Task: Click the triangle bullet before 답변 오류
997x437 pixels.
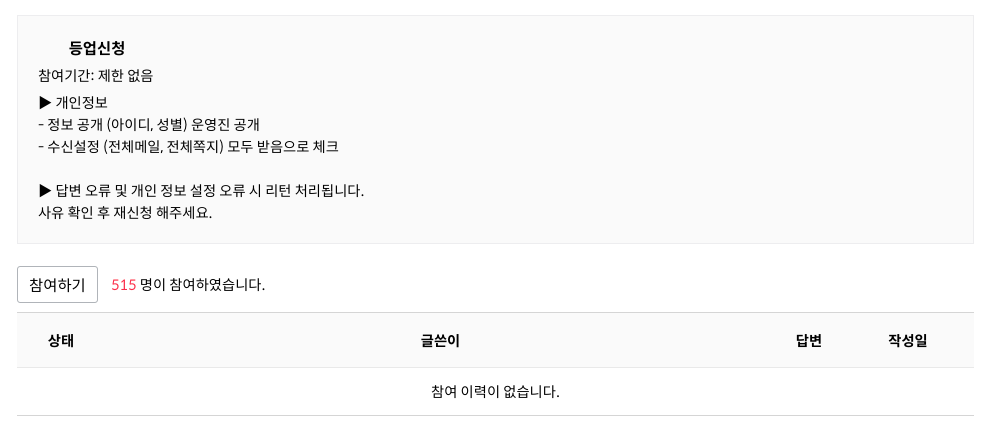Action: 45,190
